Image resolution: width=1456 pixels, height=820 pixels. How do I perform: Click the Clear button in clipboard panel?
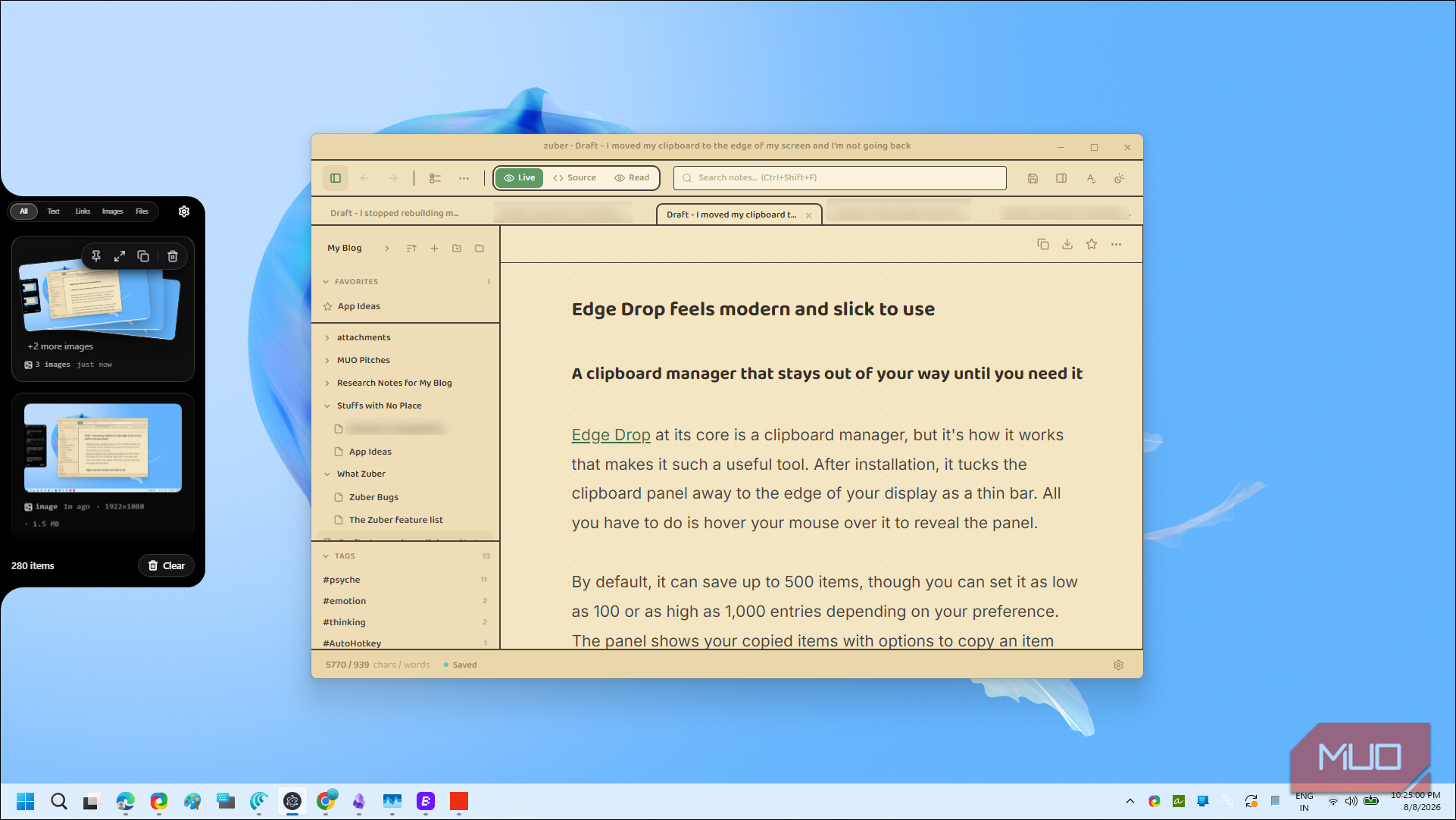[166, 565]
